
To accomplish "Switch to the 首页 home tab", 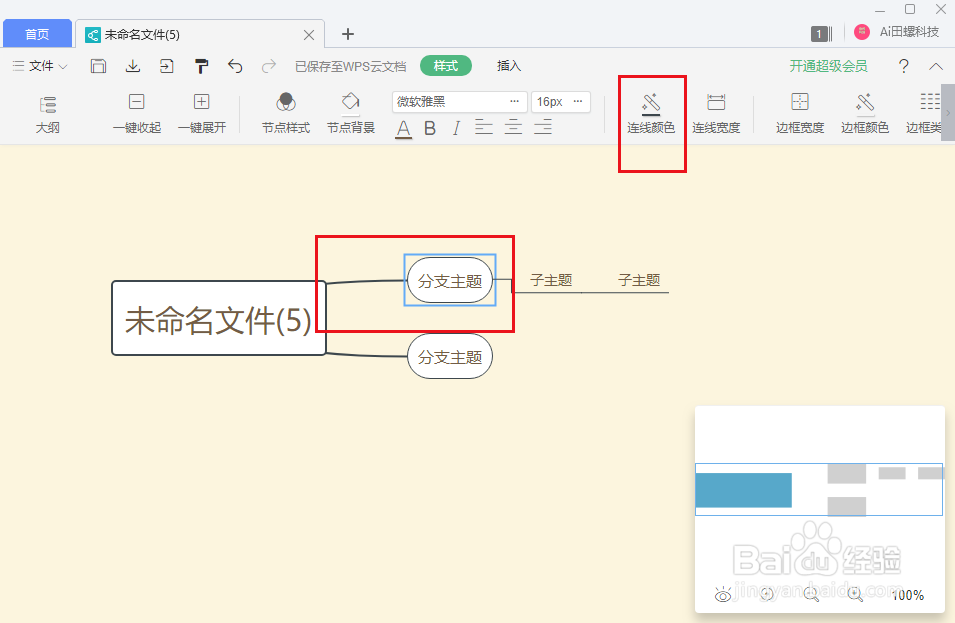I will pos(37,33).
